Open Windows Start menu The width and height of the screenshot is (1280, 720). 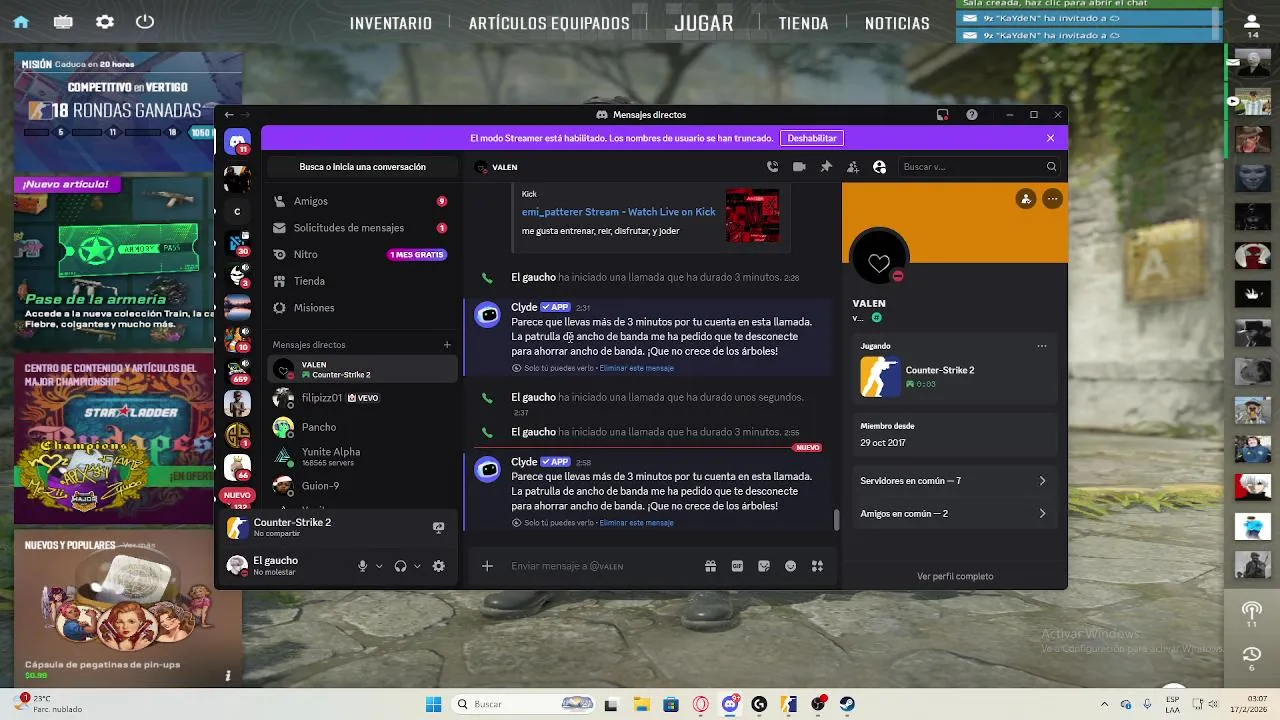433,704
